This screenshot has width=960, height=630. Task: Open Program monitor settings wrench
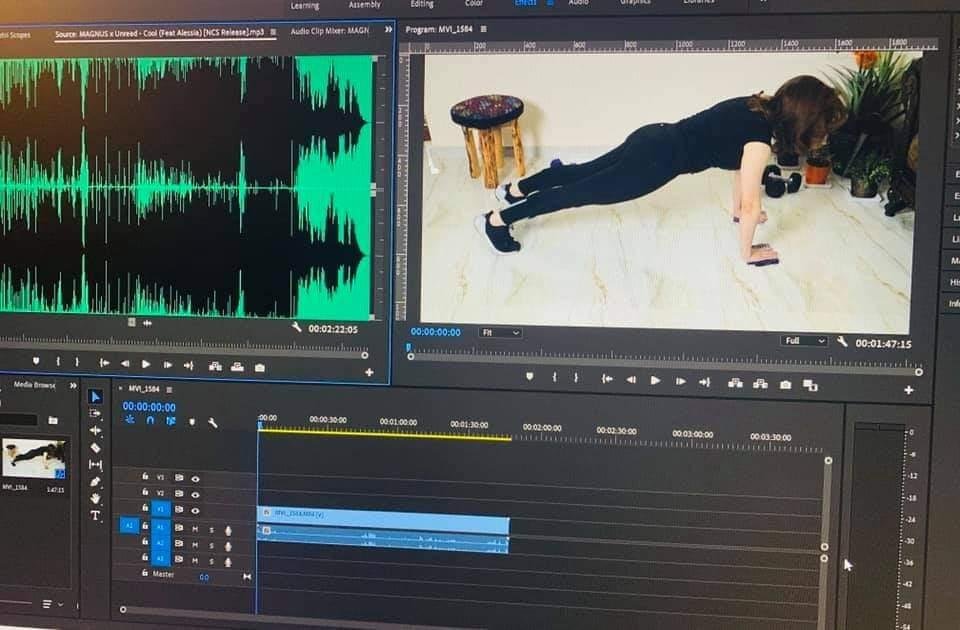tap(842, 342)
